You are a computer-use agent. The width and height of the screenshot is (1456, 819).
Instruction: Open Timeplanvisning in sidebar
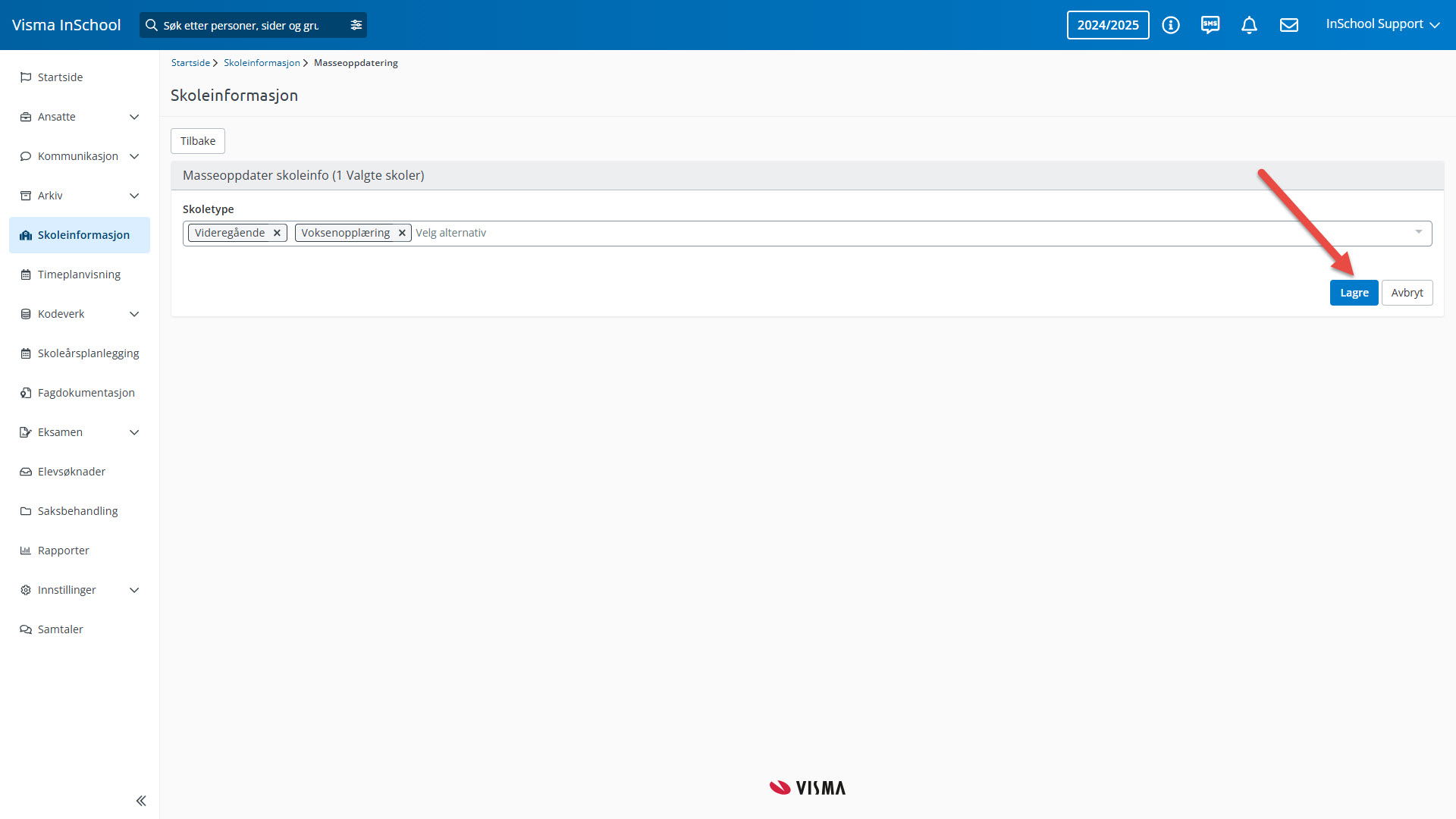click(x=79, y=275)
